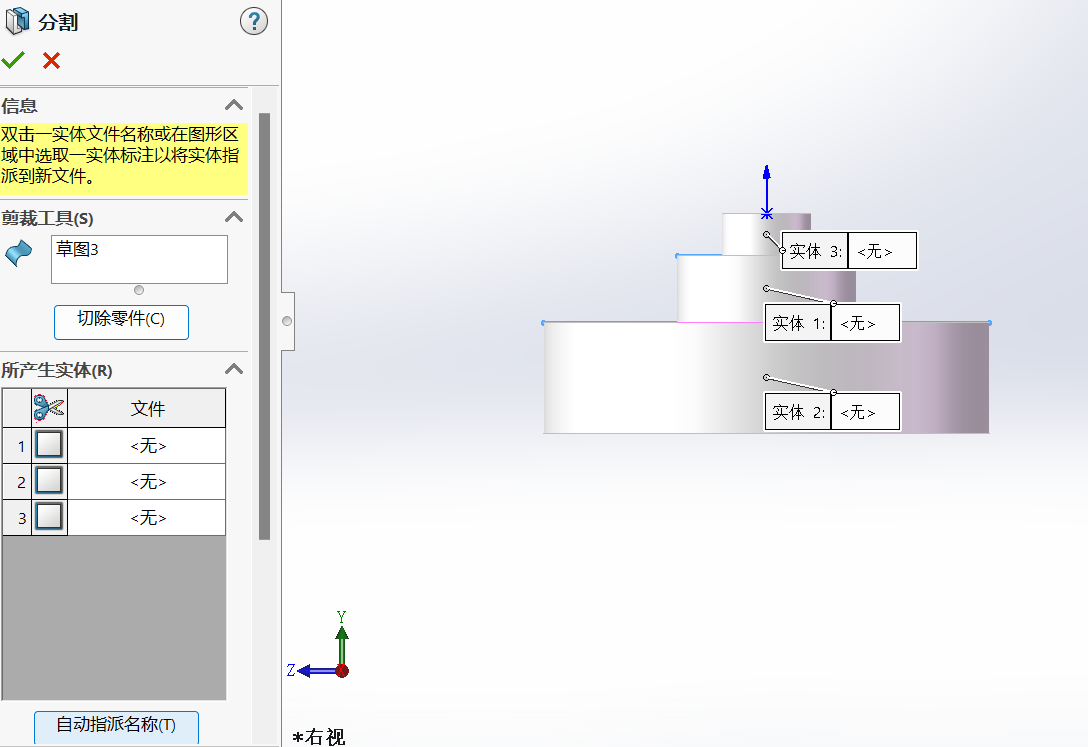Click row number 1 in bodies table

21,446
